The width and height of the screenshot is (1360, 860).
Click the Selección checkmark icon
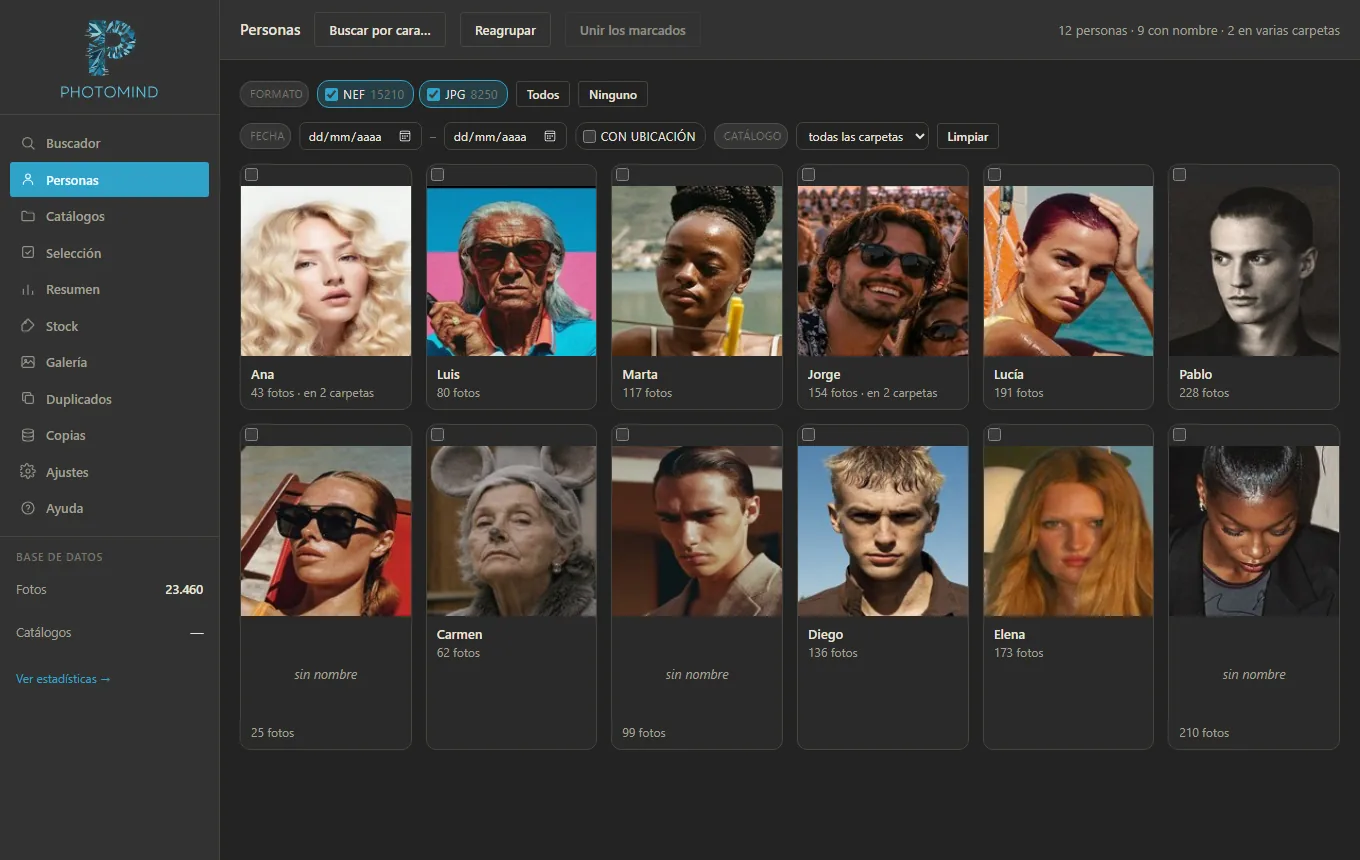pyautogui.click(x=28, y=253)
